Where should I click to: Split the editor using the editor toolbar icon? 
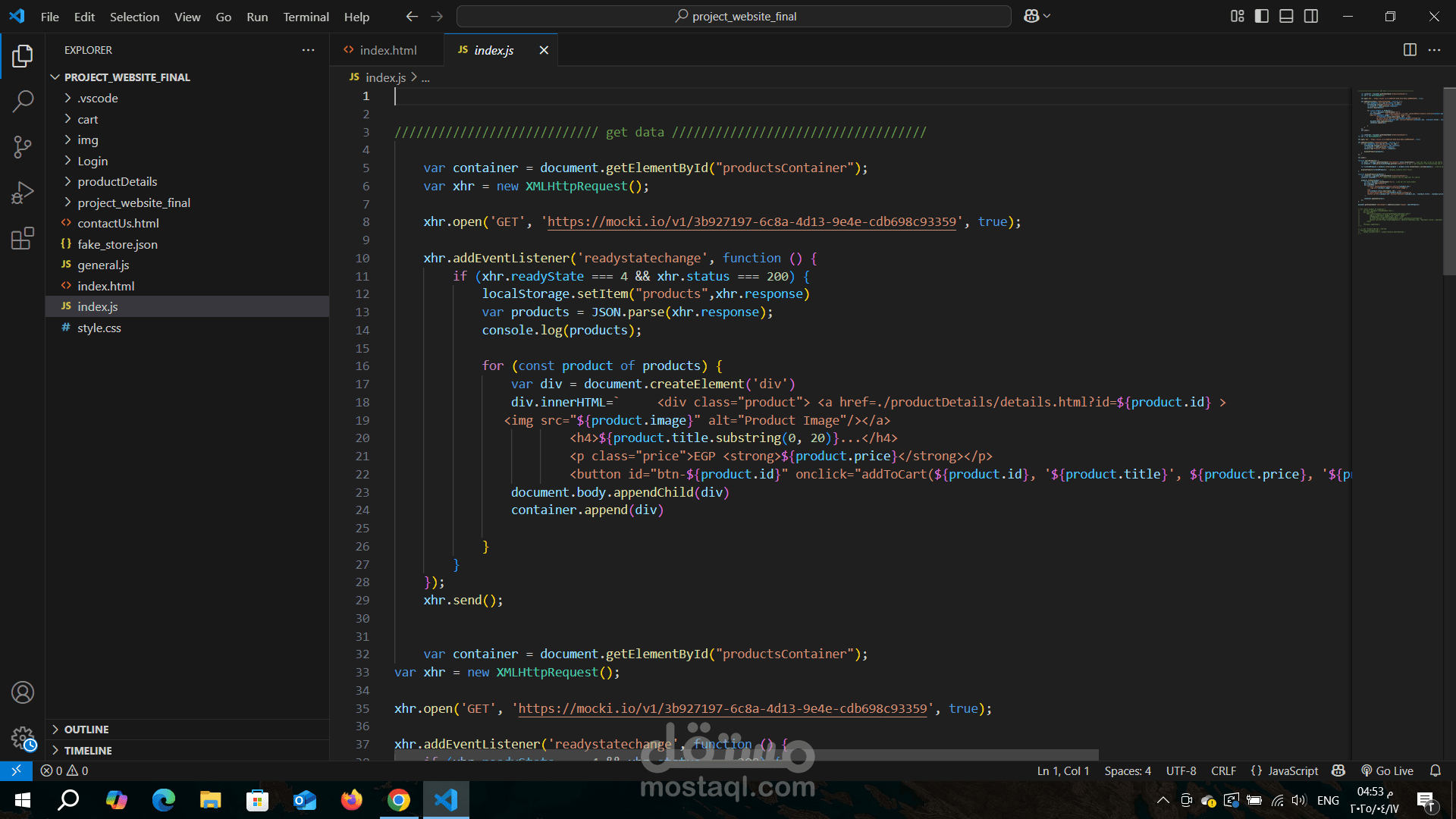[x=1410, y=49]
